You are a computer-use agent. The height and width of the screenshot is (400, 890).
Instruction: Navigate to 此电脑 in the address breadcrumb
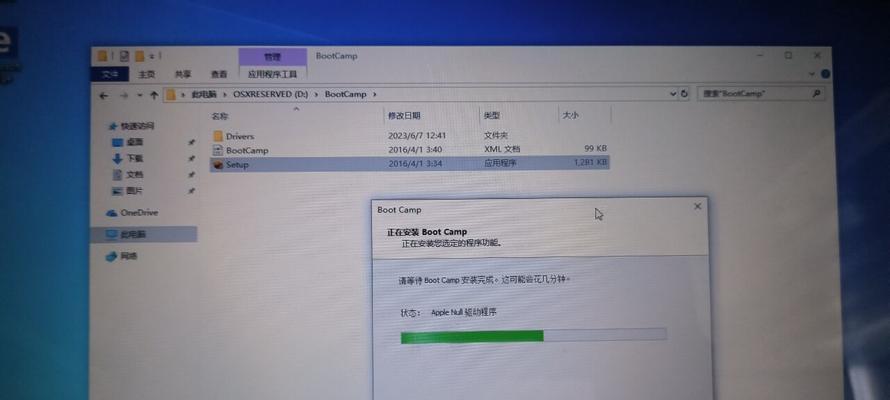click(204, 95)
